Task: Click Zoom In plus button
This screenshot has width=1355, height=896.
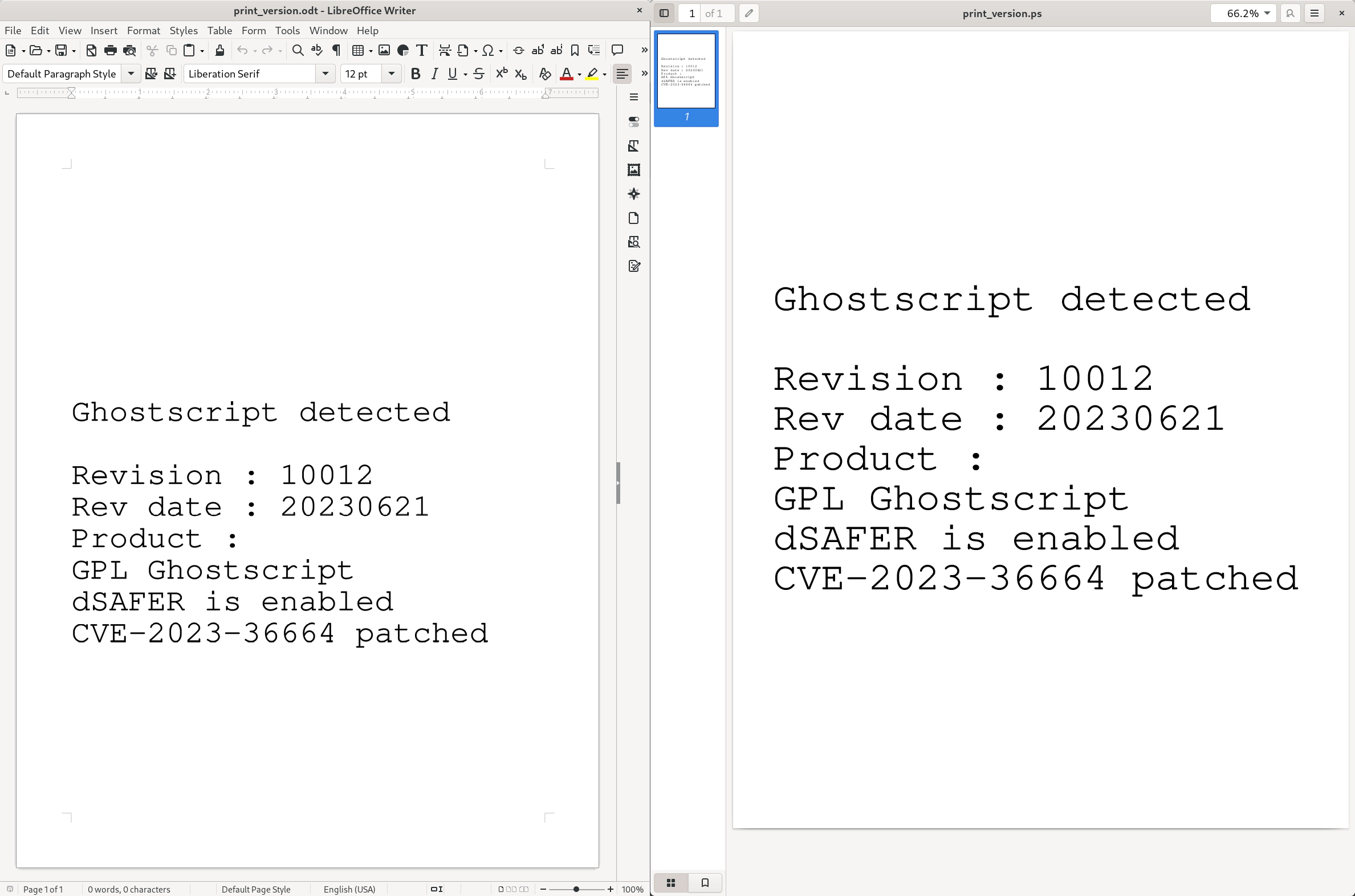Action: coord(611,889)
